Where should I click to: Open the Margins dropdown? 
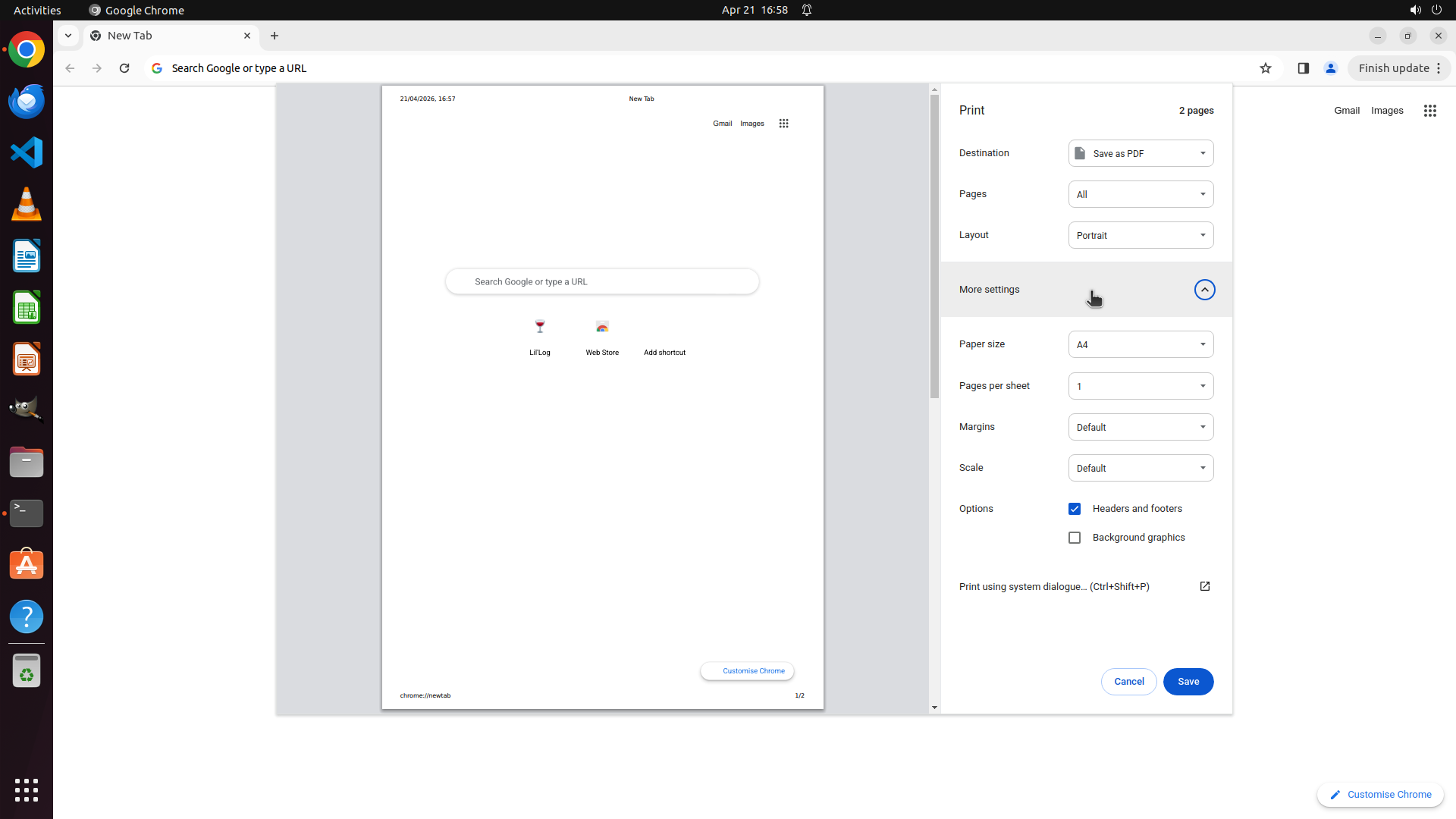[1141, 427]
